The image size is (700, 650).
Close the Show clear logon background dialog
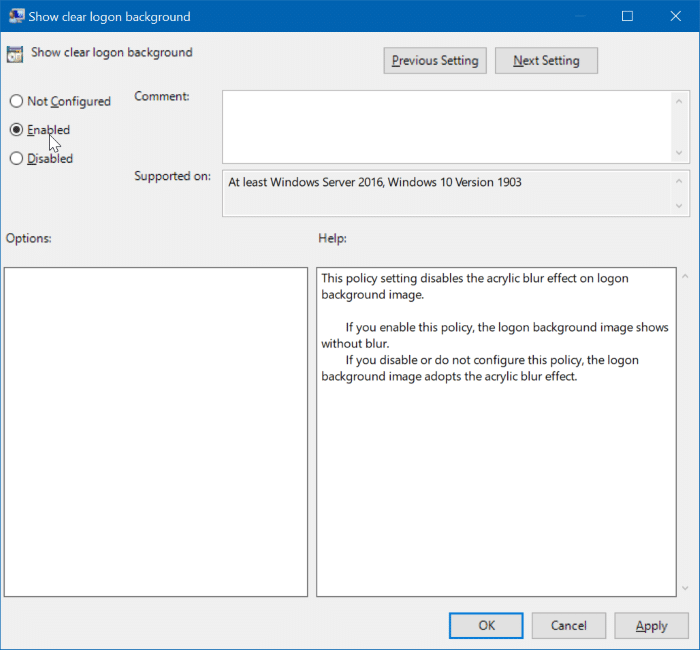675,16
